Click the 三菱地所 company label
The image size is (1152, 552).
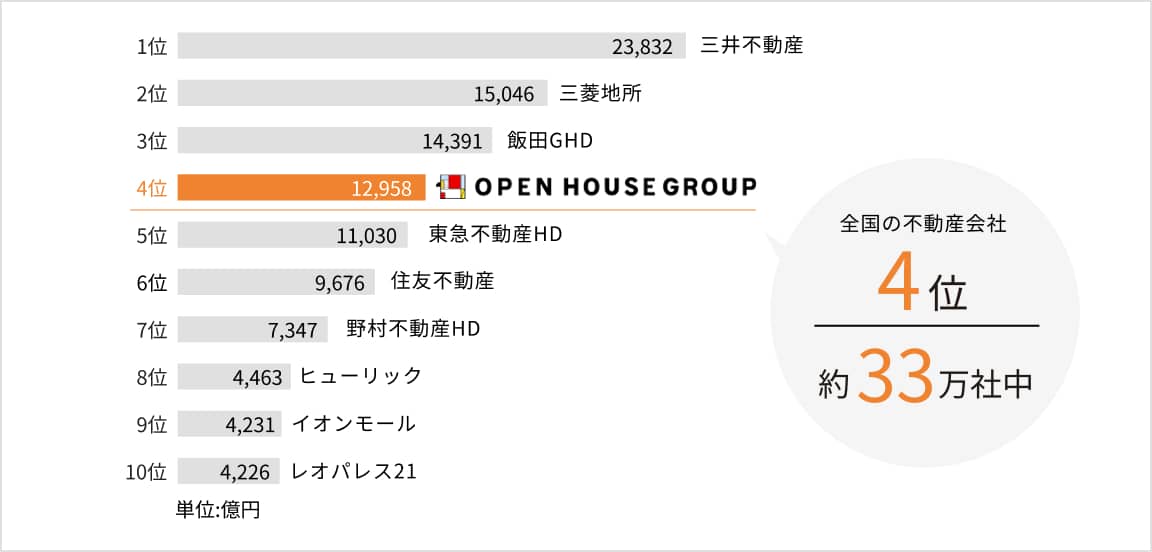pyautogui.click(x=600, y=94)
